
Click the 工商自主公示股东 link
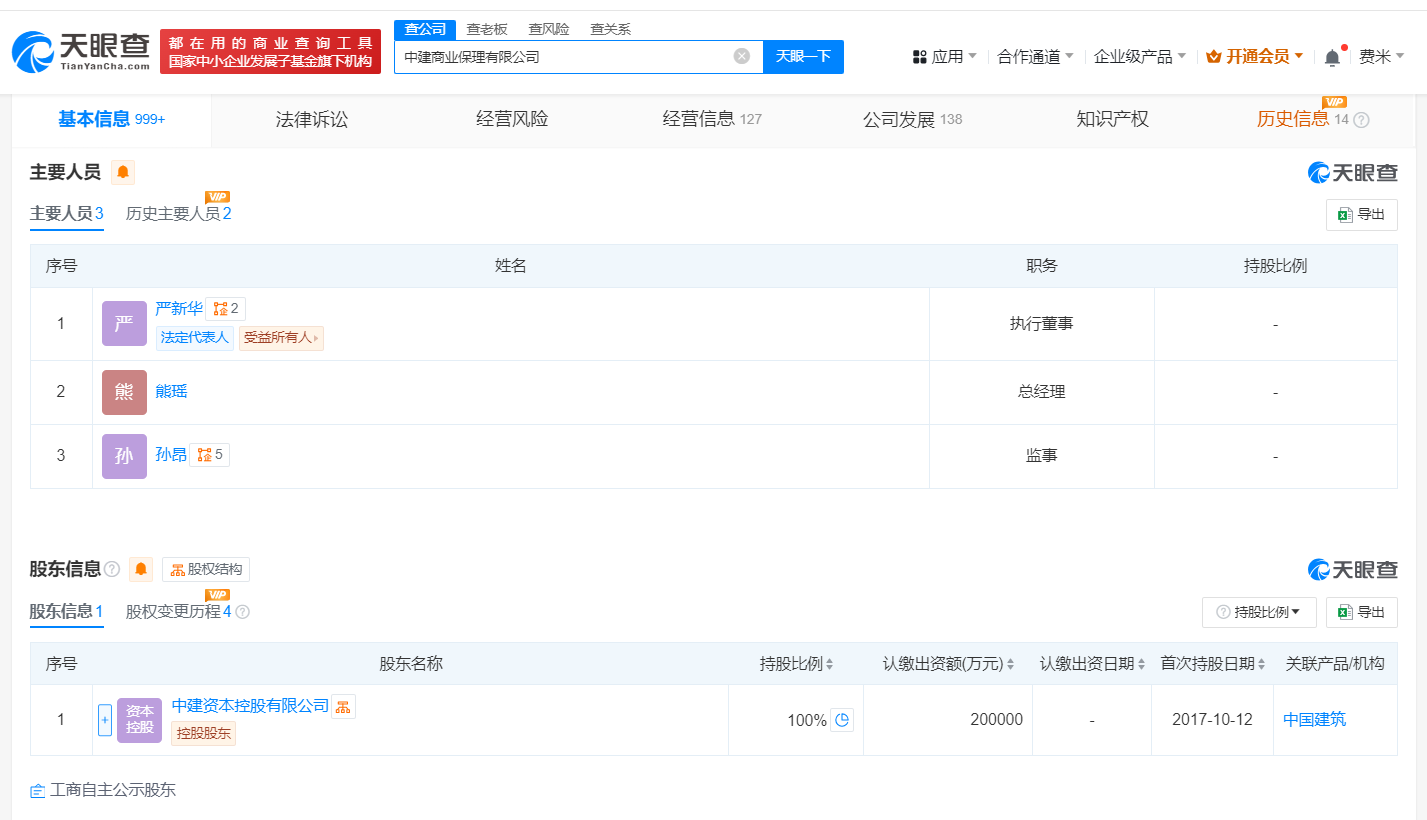coord(103,790)
